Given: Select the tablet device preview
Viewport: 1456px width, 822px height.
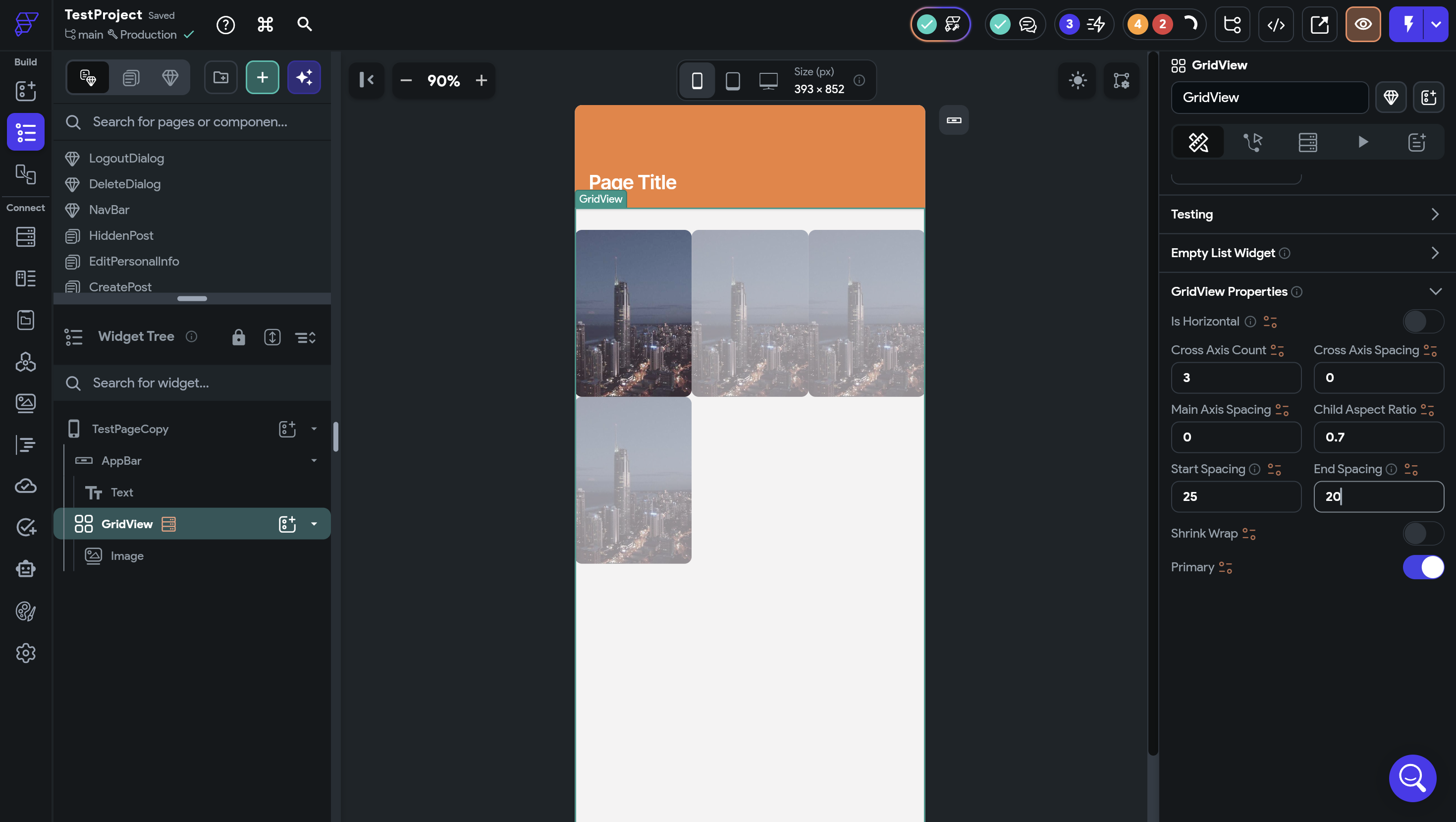Looking at the screenshot, I should coord(733,80).
